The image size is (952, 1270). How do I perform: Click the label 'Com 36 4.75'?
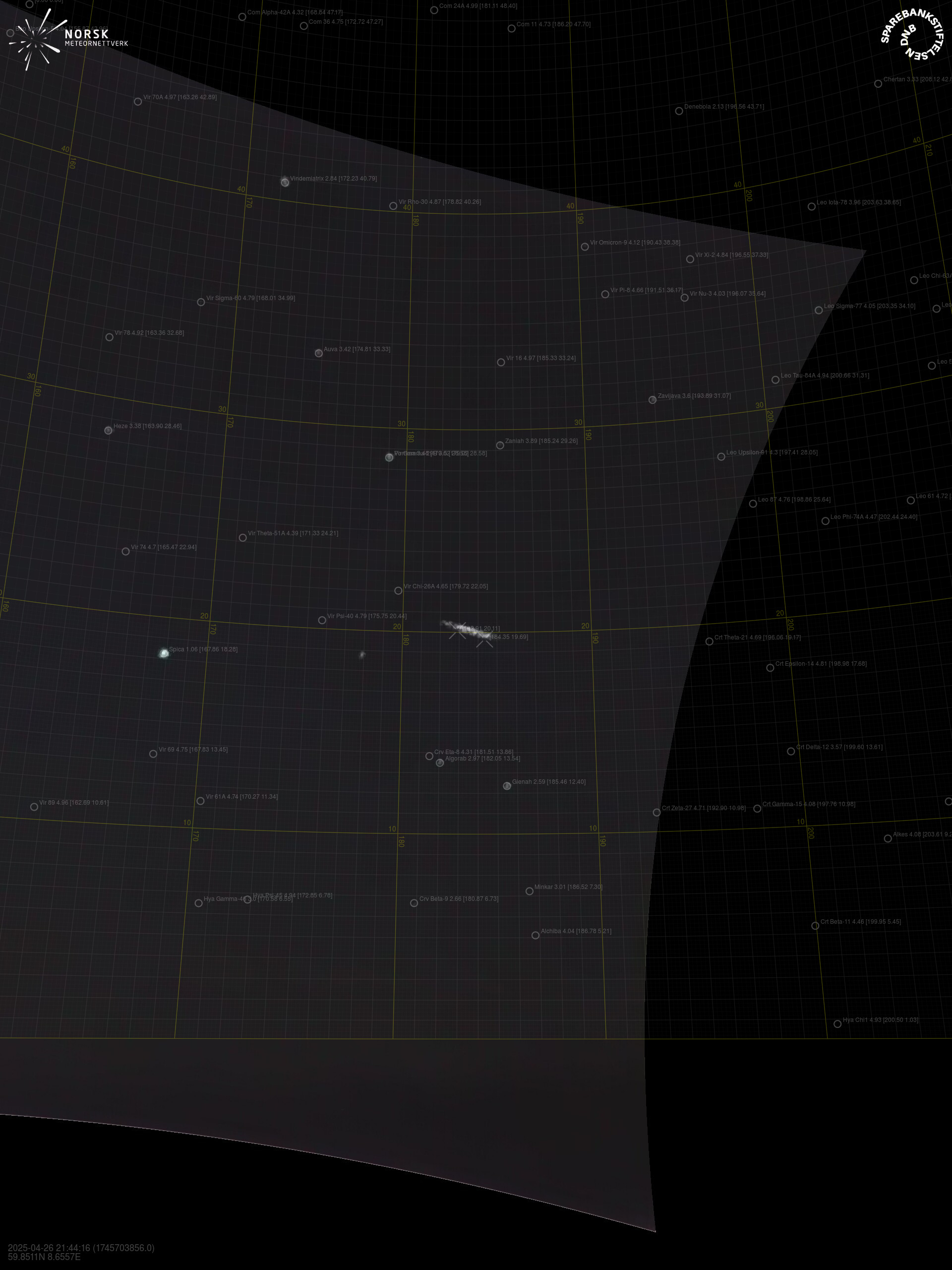coord(325,22)
